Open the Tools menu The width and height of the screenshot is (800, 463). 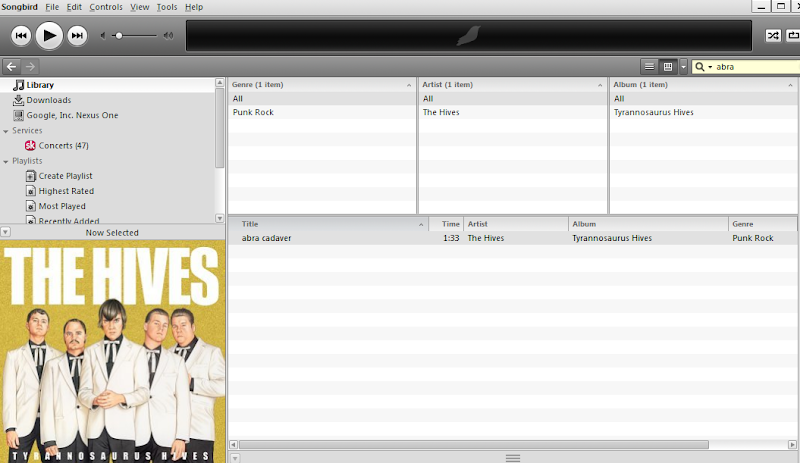pyautogui.click(x=166, y=7)
